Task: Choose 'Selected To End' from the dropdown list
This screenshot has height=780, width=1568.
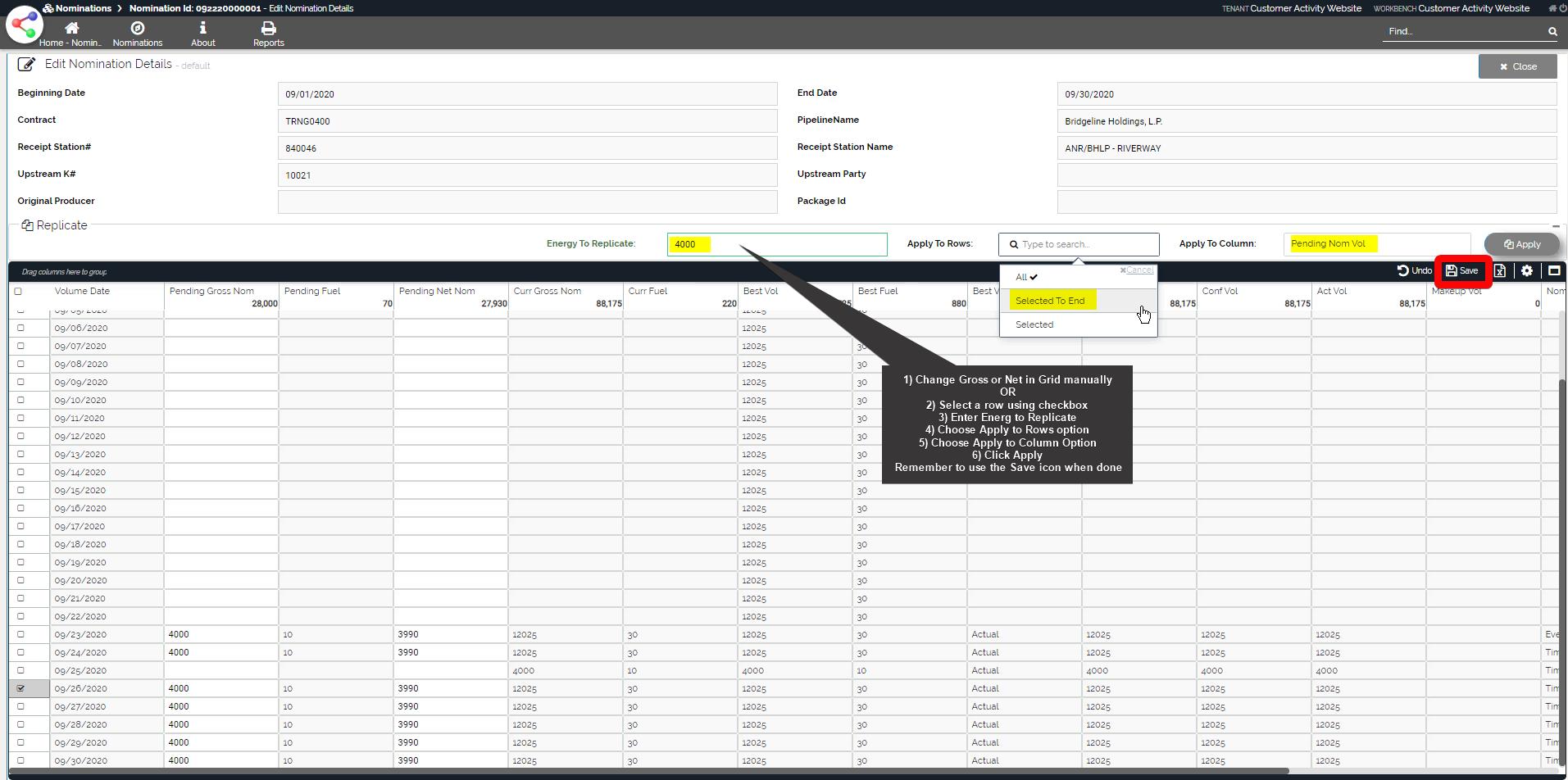Action: point(1050,301)
